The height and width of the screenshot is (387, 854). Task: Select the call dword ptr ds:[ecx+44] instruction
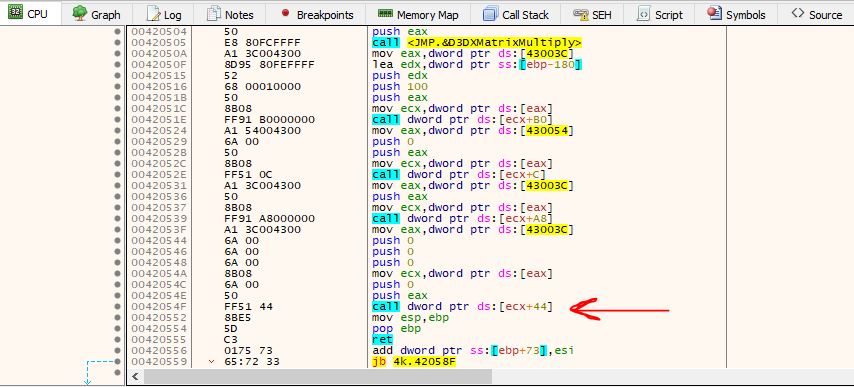(x=462, y=306)
